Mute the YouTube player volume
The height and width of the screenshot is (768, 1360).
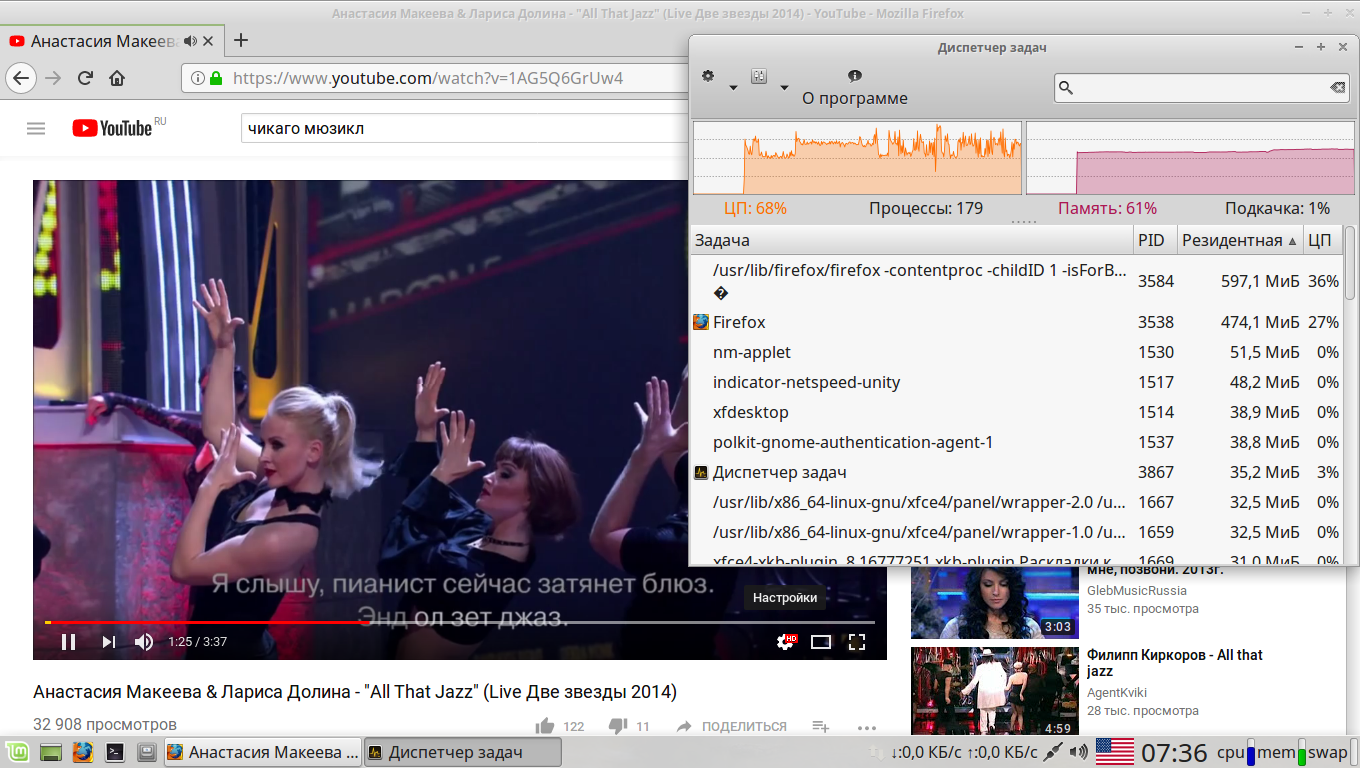point(144,642)
